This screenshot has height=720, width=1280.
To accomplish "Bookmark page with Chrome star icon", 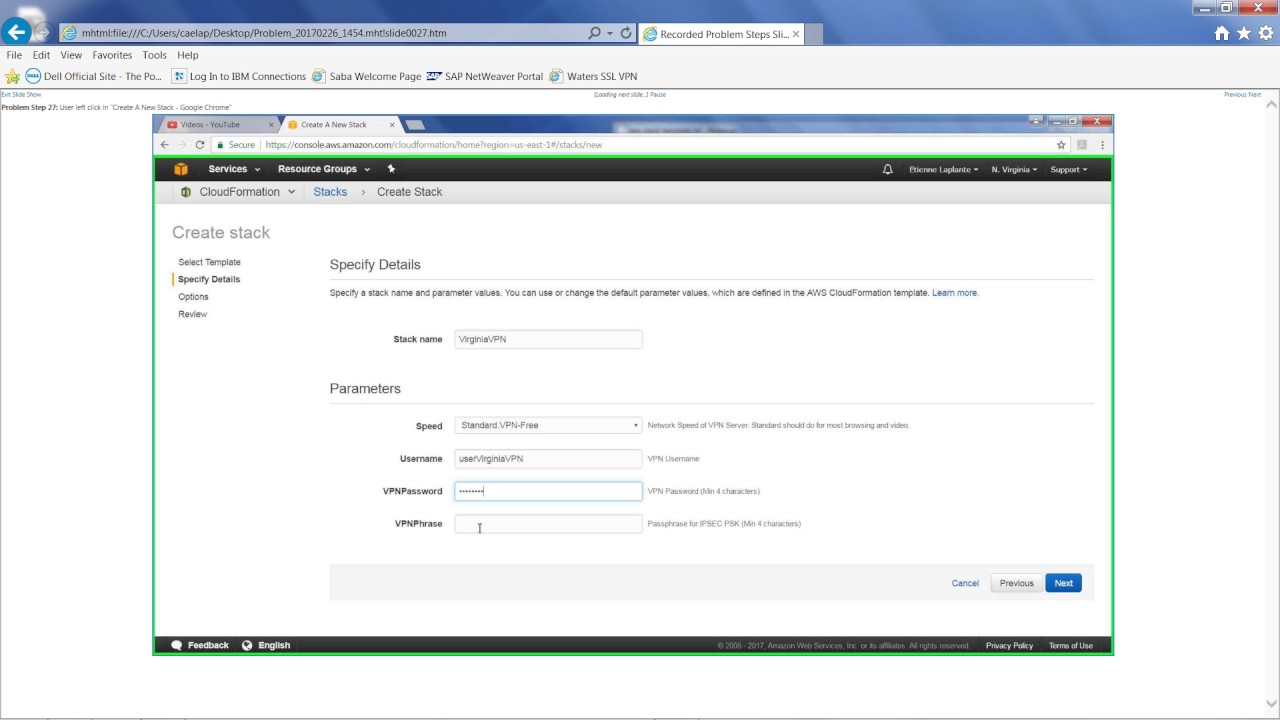I will [x=1062, y=145].
